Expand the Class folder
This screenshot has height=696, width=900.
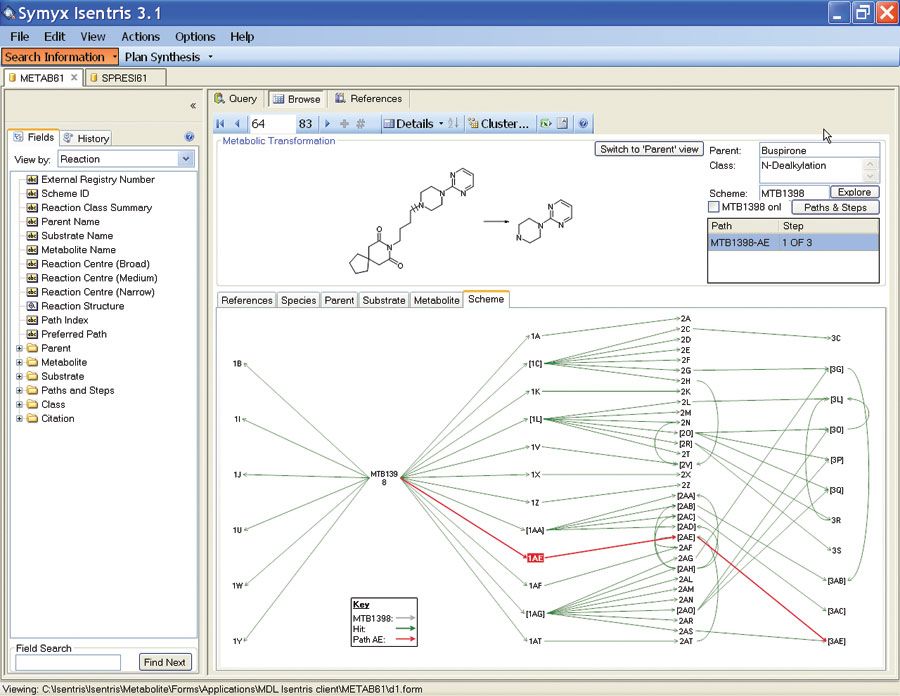[20, 405]
